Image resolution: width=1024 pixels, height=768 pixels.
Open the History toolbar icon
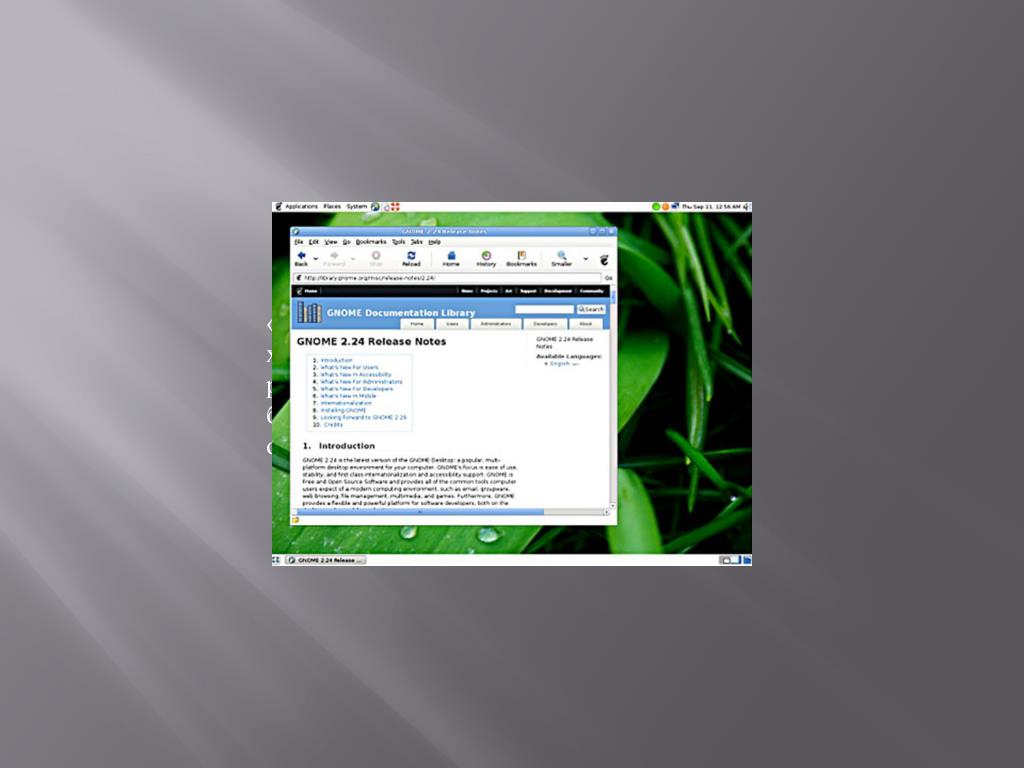[486, 257]
